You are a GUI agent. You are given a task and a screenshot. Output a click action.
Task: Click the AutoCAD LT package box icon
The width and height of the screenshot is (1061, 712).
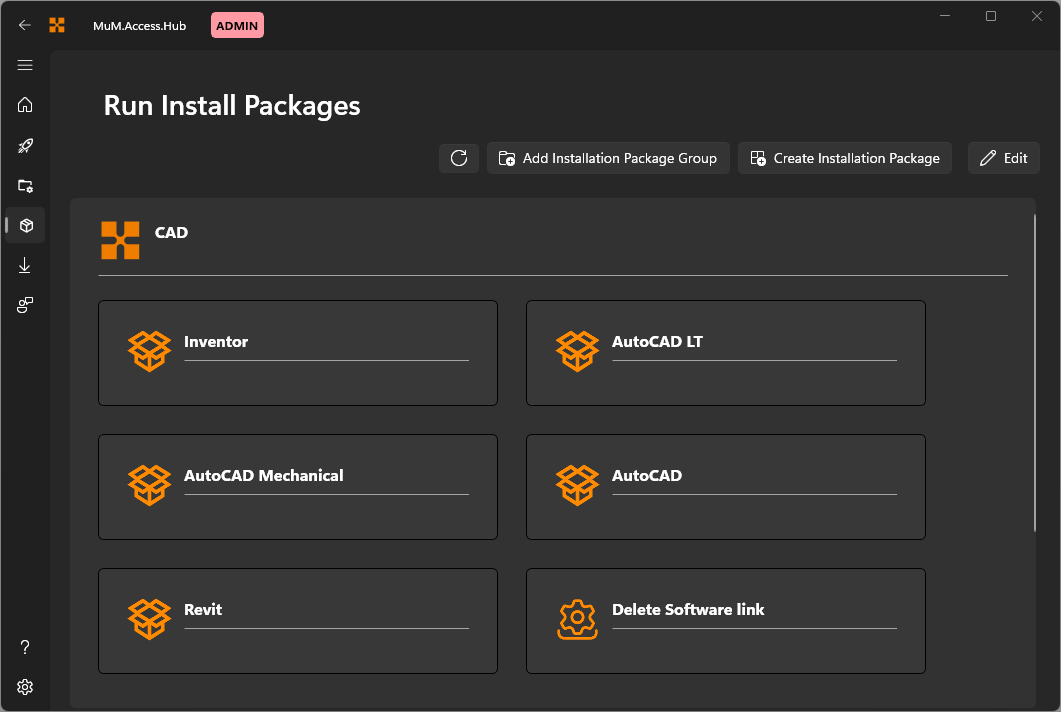click(x=577, y=351)
